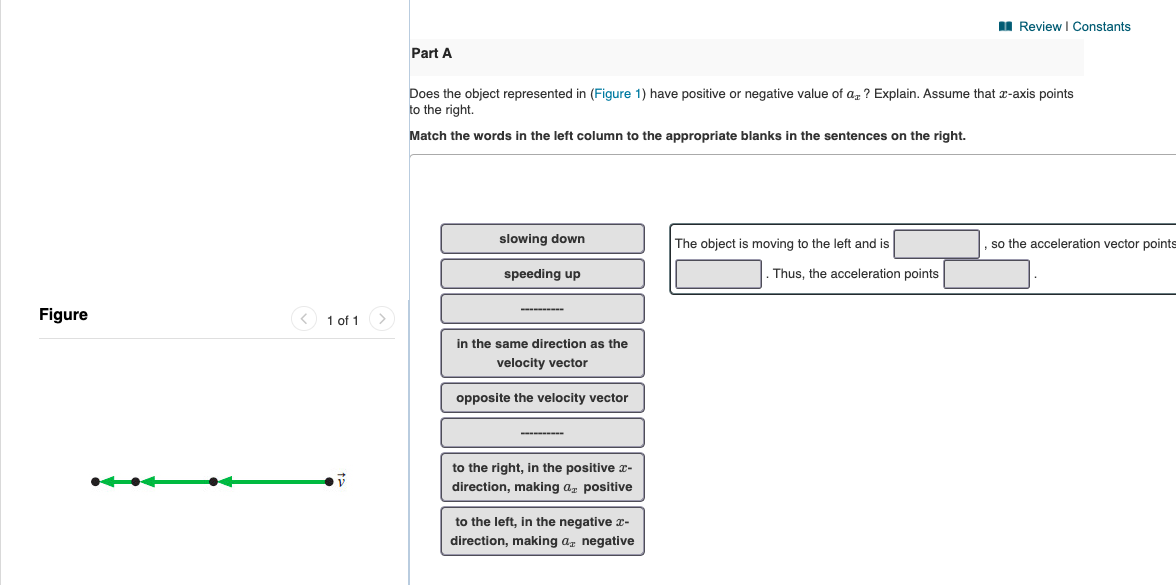Choose 'in the same direction as the velocity vector'

[x=542, y=353]
